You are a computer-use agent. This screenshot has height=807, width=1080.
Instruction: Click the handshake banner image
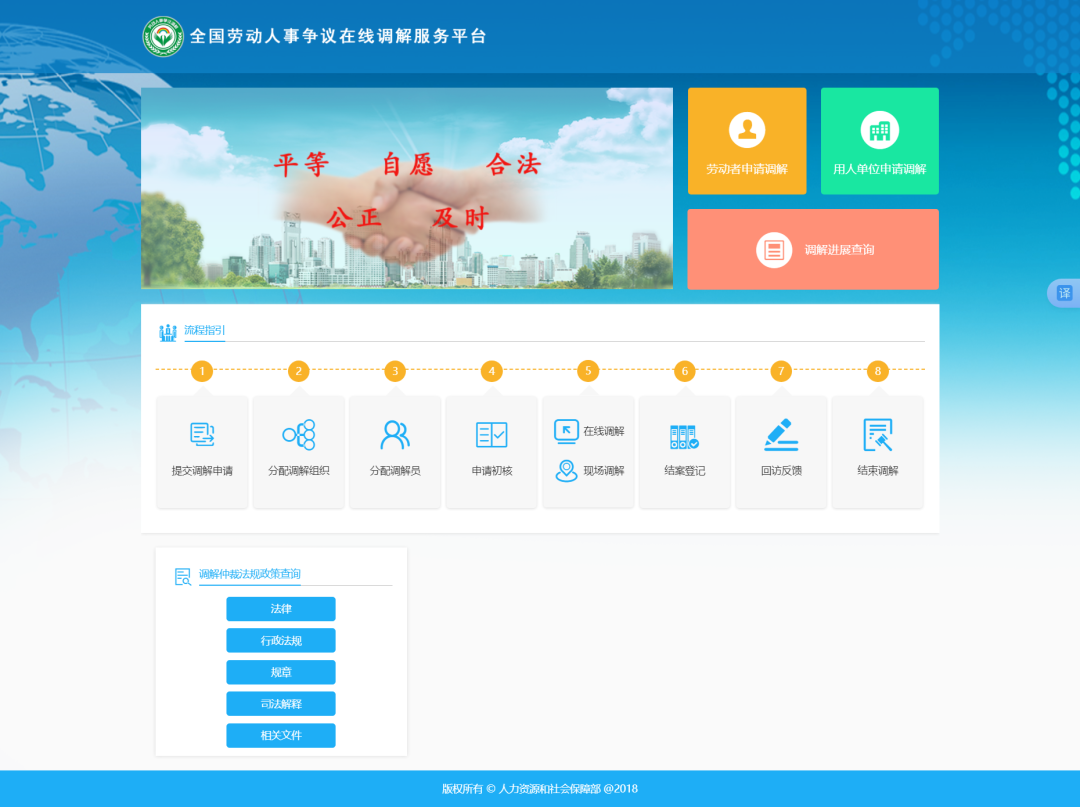[407, 188]
